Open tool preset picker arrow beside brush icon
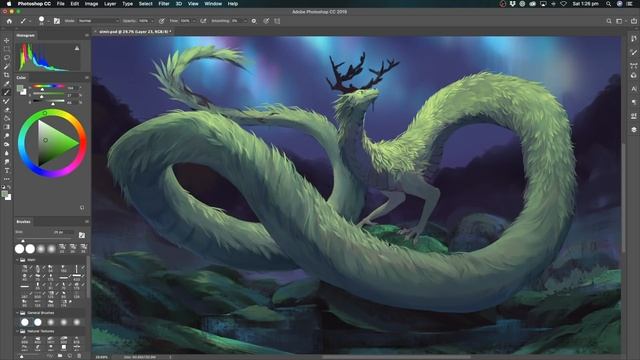The width and height of the screenshot is (640, 360). click(x=29, y=21)
